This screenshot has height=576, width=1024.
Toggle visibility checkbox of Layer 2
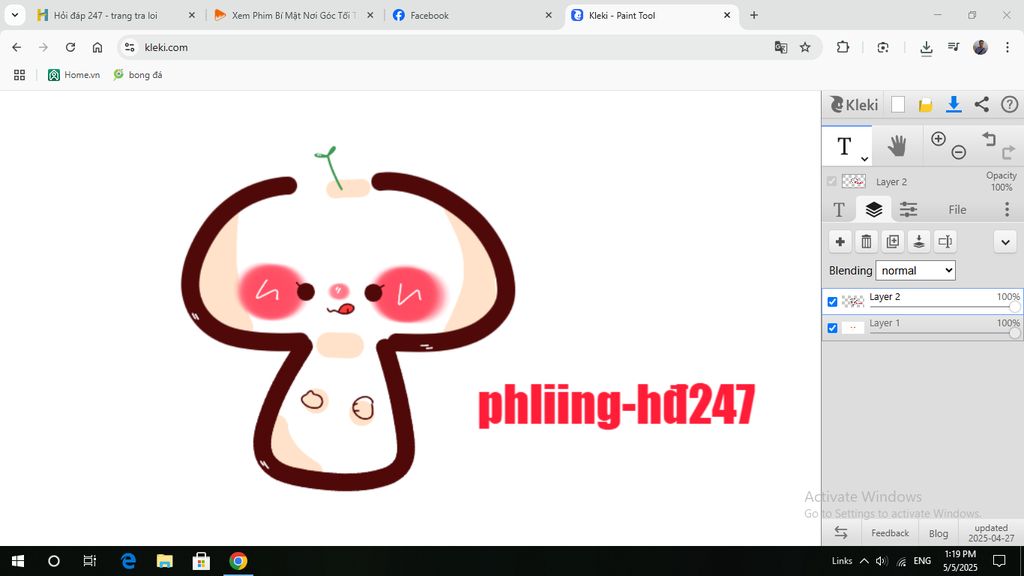832,302
